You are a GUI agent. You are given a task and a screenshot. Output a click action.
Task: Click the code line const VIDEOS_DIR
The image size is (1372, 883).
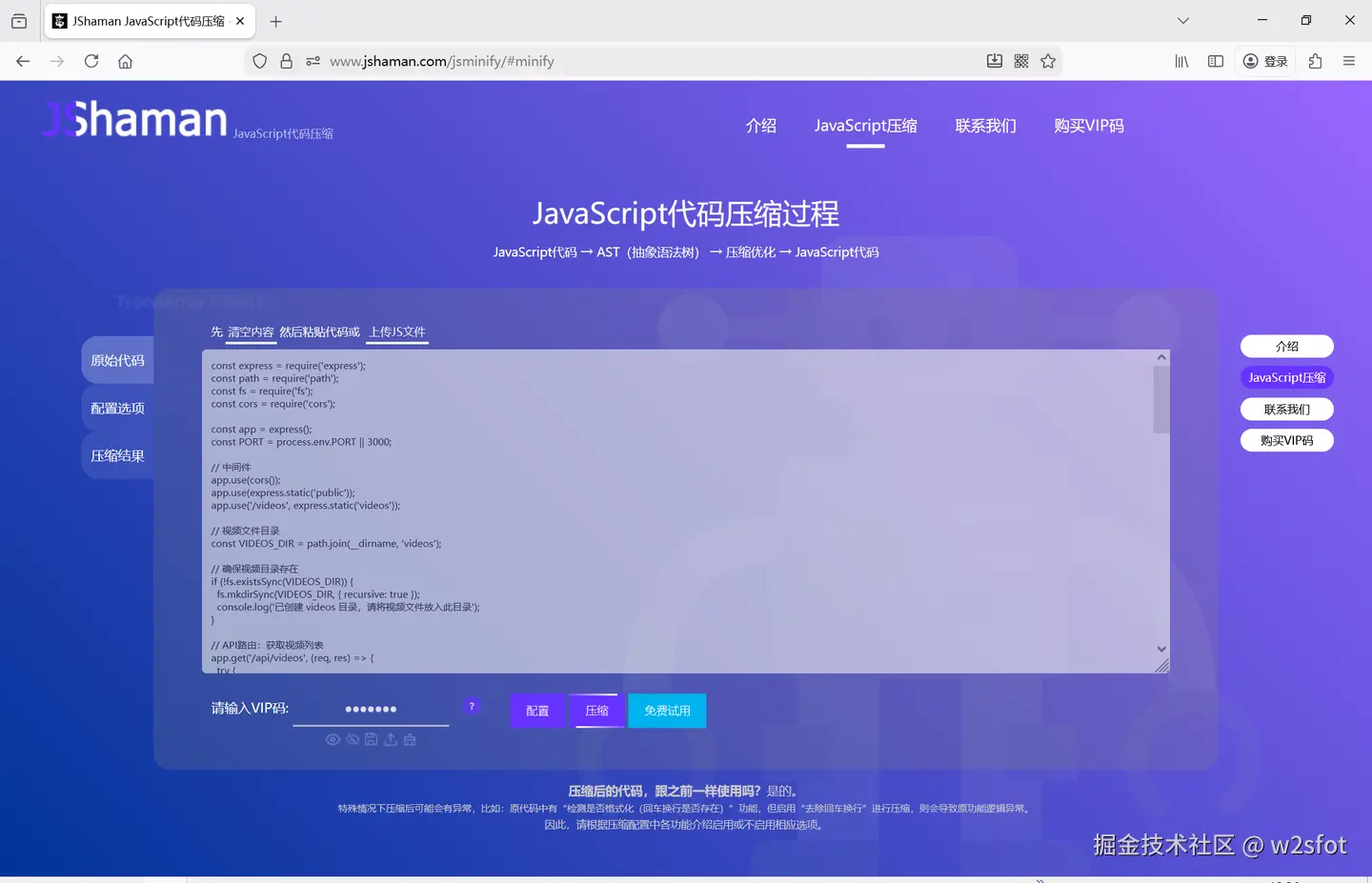tap(326, 544)
